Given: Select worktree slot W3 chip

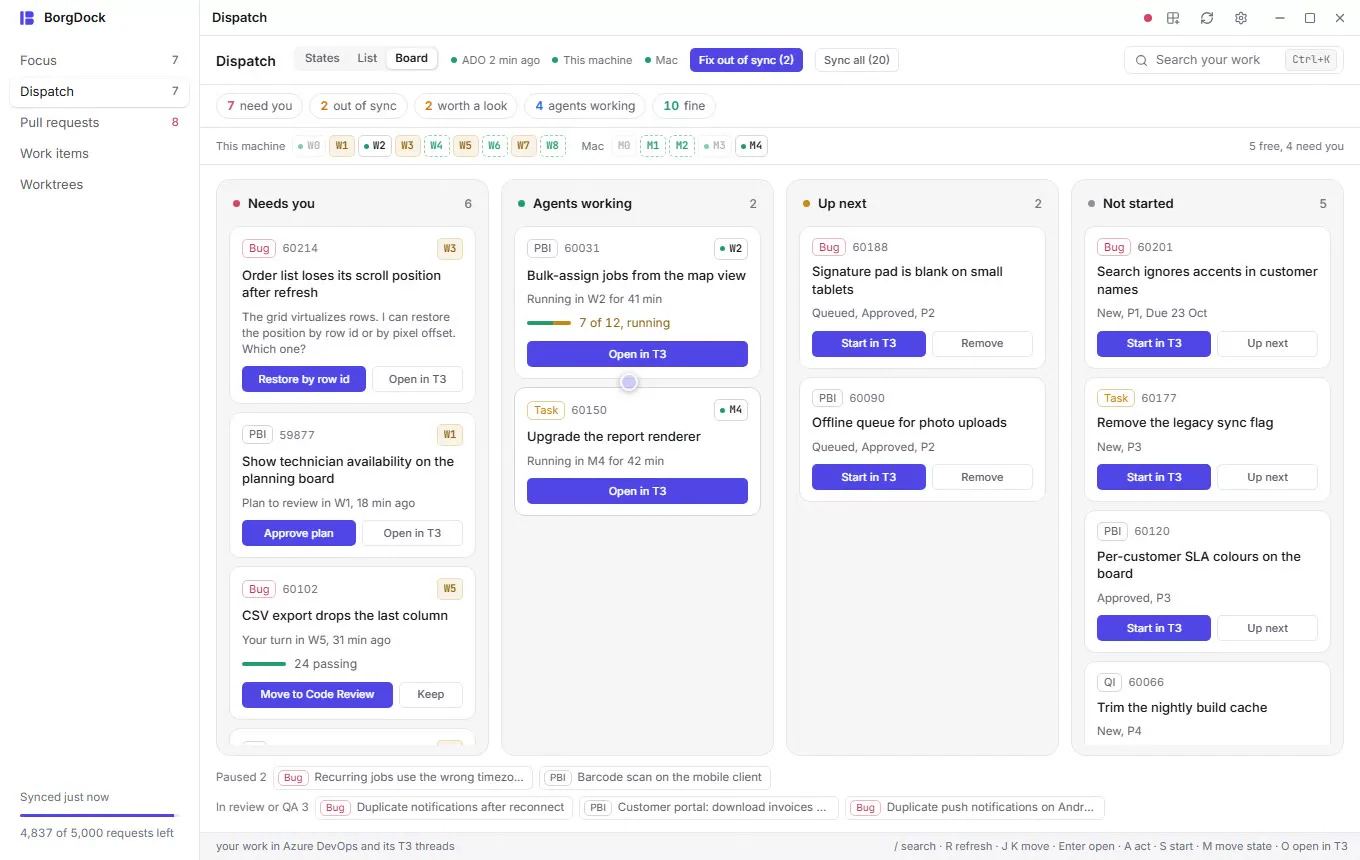Looking at the screenshot, I should [x=407, y=146].
